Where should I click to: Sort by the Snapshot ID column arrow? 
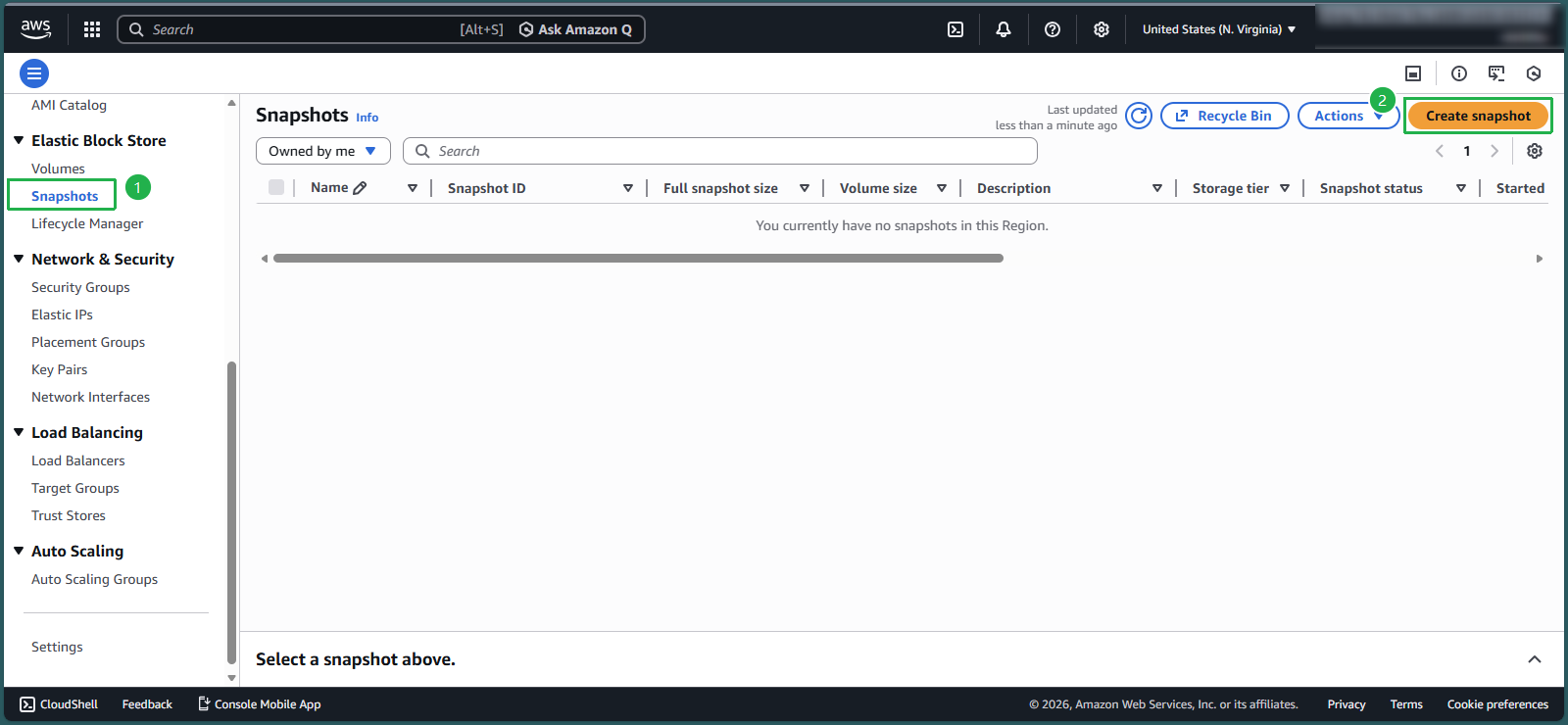coord(628,188)
